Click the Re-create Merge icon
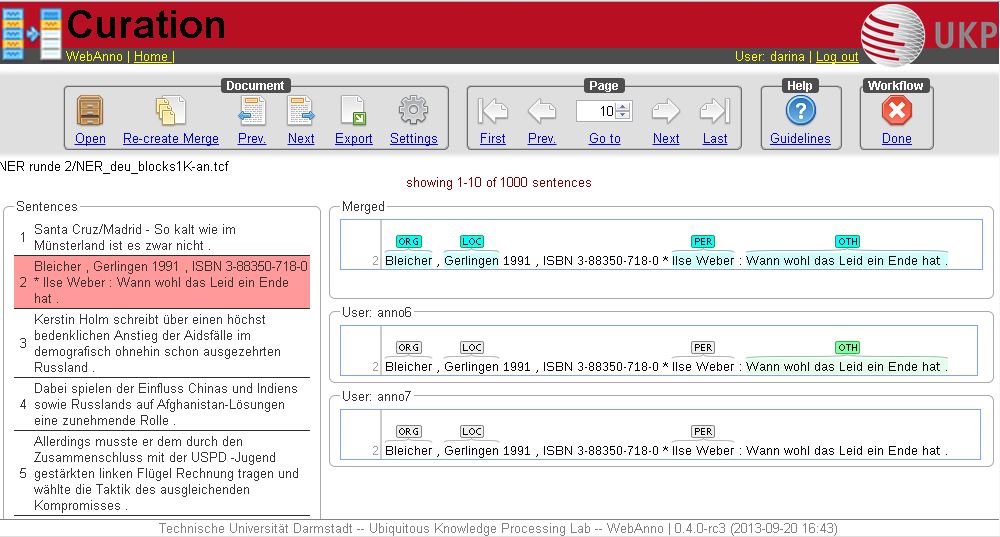Viewport: 1000px width, 537px height. click(170, 110)
